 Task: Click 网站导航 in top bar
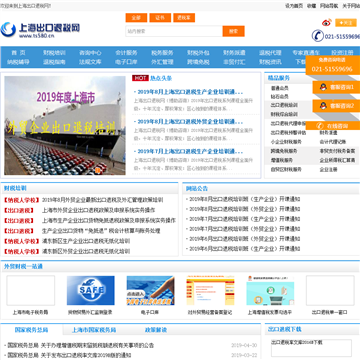(329, 6)
